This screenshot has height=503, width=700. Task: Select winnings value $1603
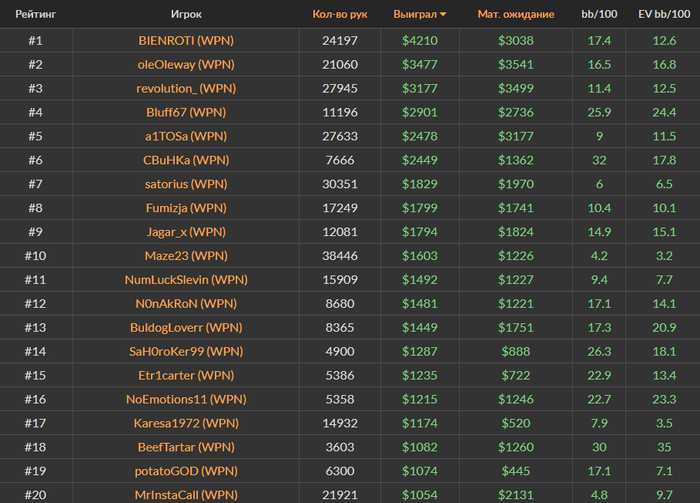420,256
